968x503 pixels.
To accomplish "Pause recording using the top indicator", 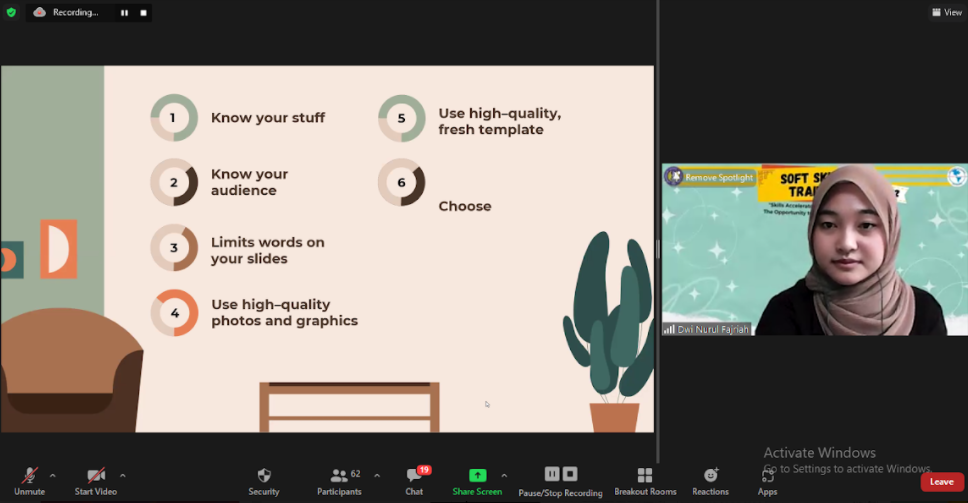I will click(125, 13).
